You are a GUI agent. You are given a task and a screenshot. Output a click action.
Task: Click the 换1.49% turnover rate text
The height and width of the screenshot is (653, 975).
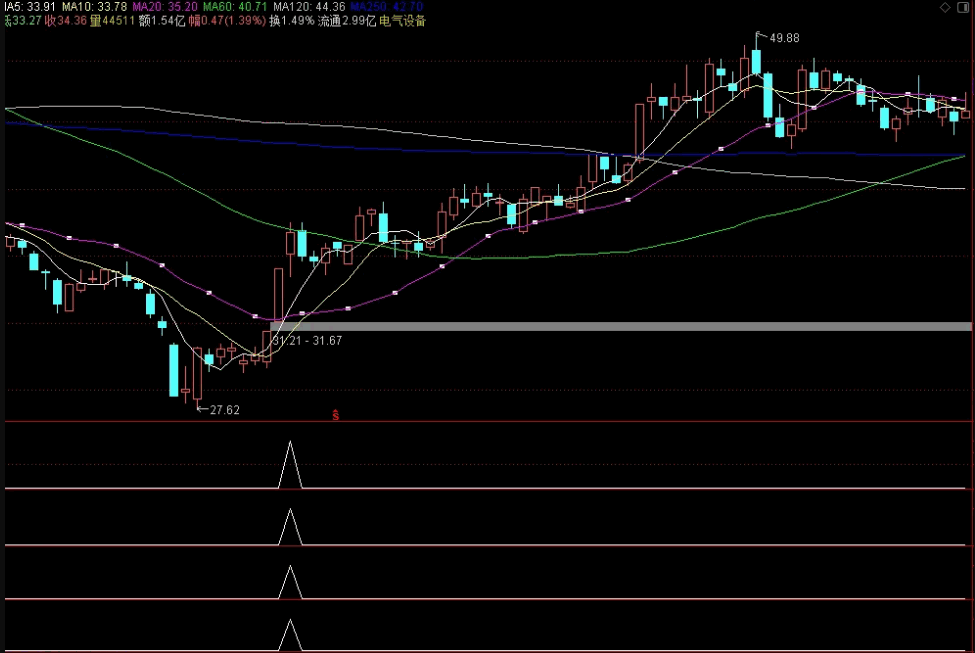(x=292, y=21)
